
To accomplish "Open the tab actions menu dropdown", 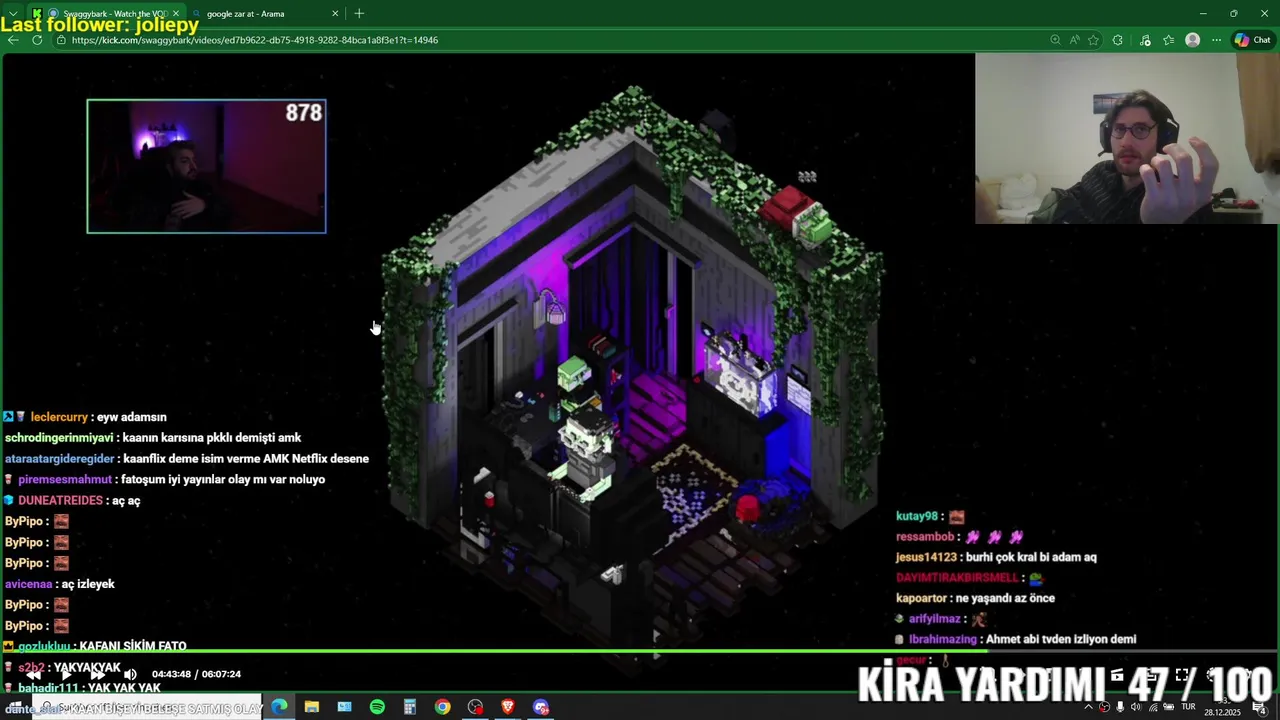I will 12,14.
